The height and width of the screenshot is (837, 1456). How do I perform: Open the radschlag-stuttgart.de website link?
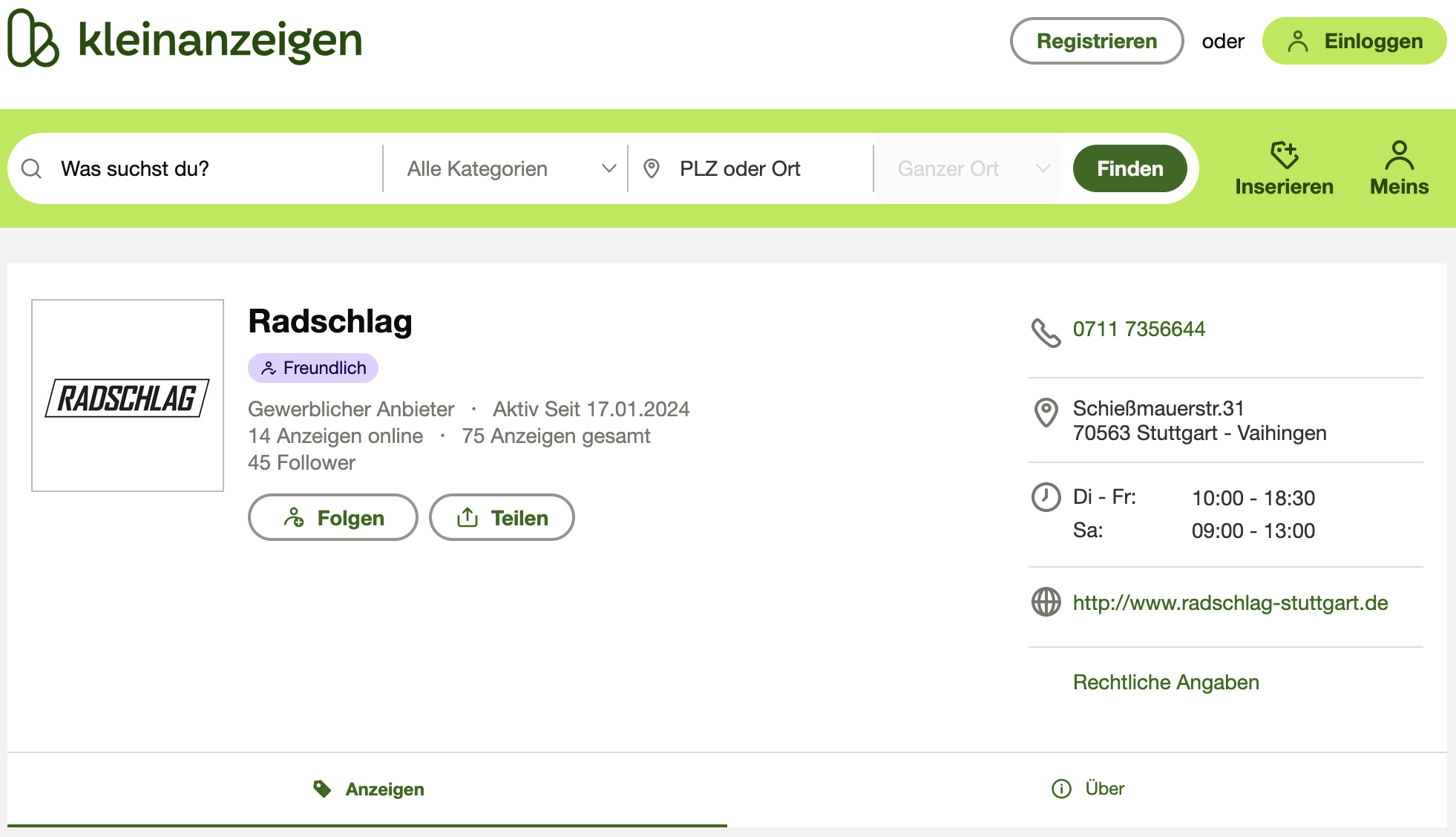1230,603
